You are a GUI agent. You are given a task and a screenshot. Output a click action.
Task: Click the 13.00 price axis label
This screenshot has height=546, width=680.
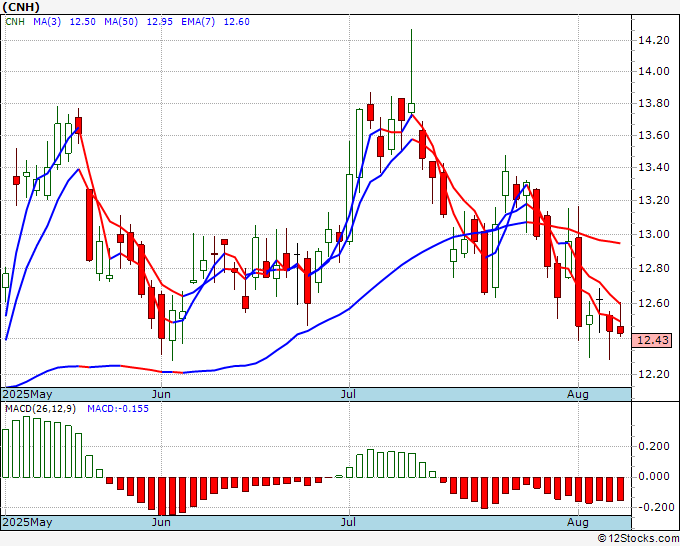click(x=653, y=235)
